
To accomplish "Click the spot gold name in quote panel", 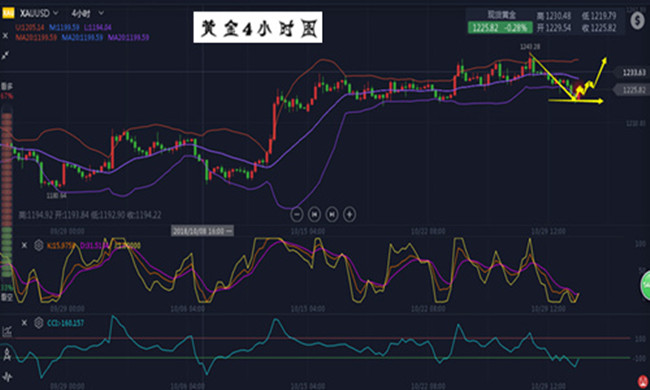I will tap(501, 15).
